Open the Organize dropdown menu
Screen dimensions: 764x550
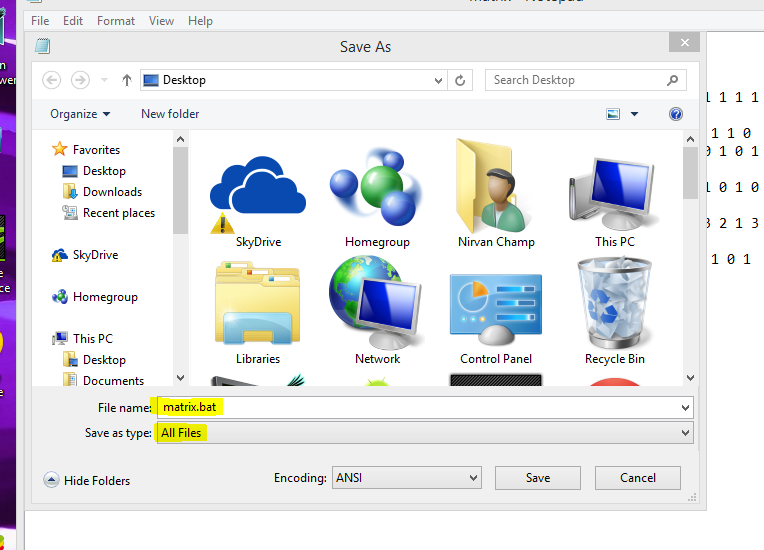80,114
